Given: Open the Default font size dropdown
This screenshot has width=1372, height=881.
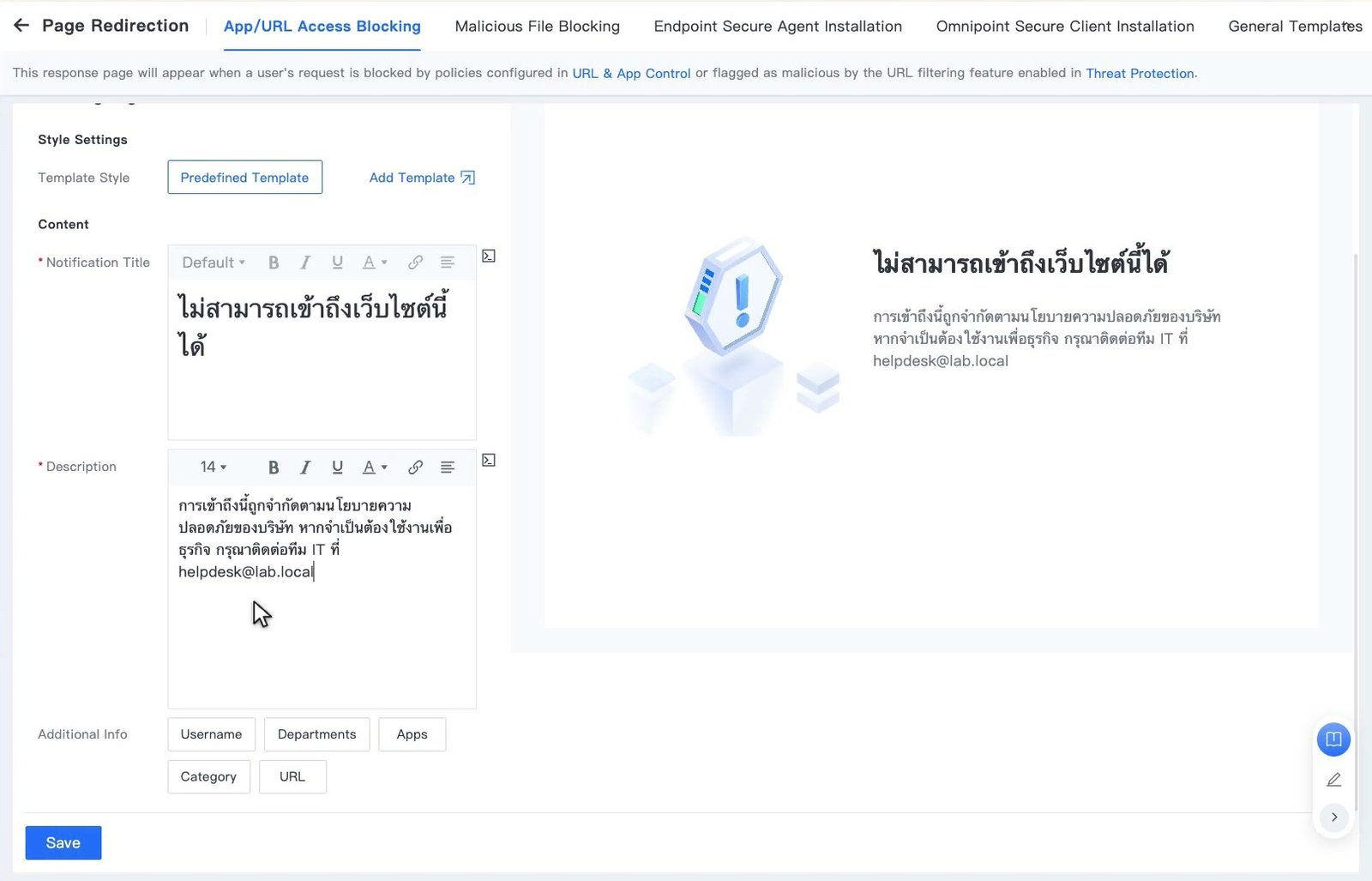Looking at the screenshot, I should click(x=214, y=262).
